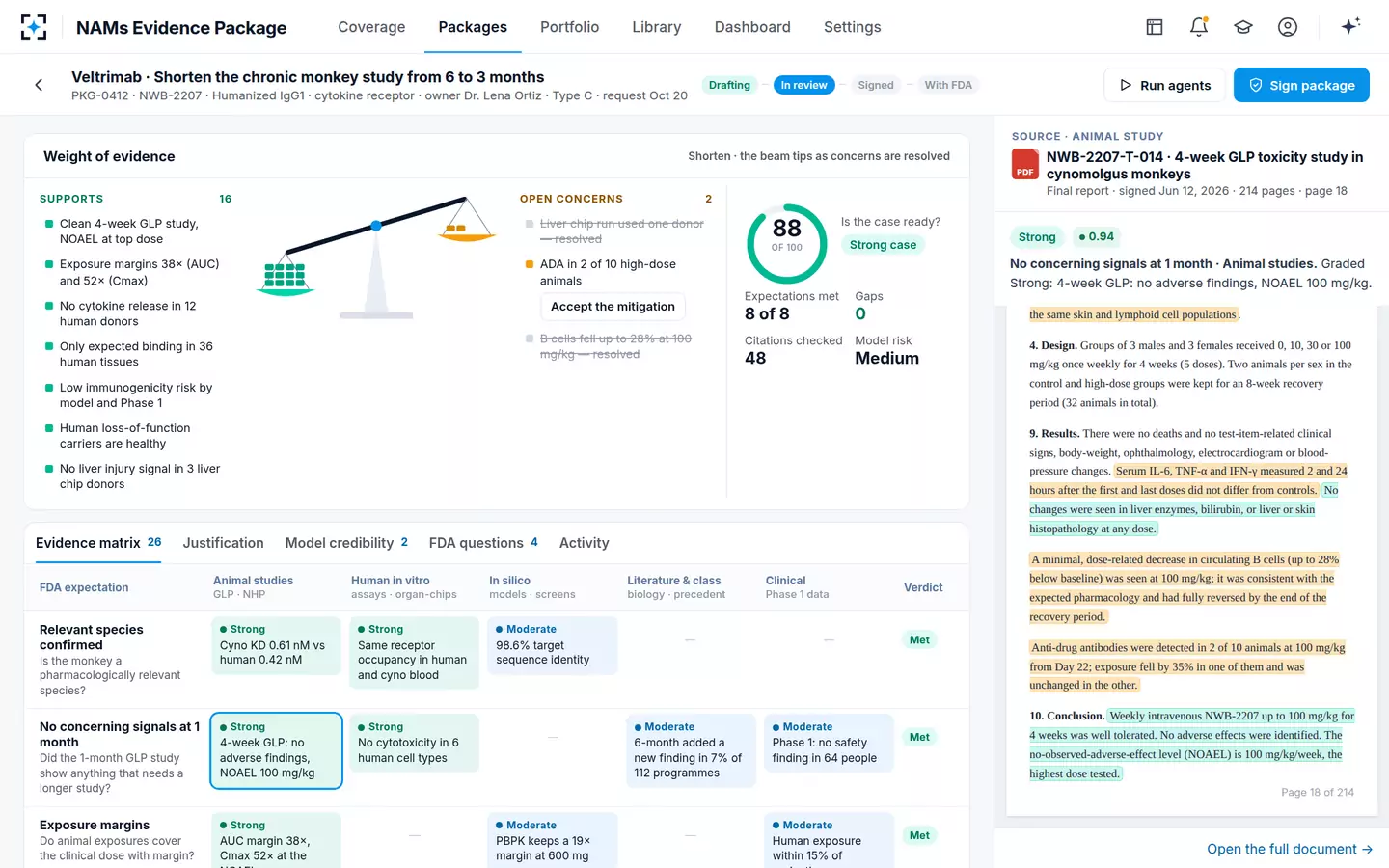Click the 88 of 100 score ring
Image resolution: width=1389 pixels, height=868 pixels.
click(787, 243)
